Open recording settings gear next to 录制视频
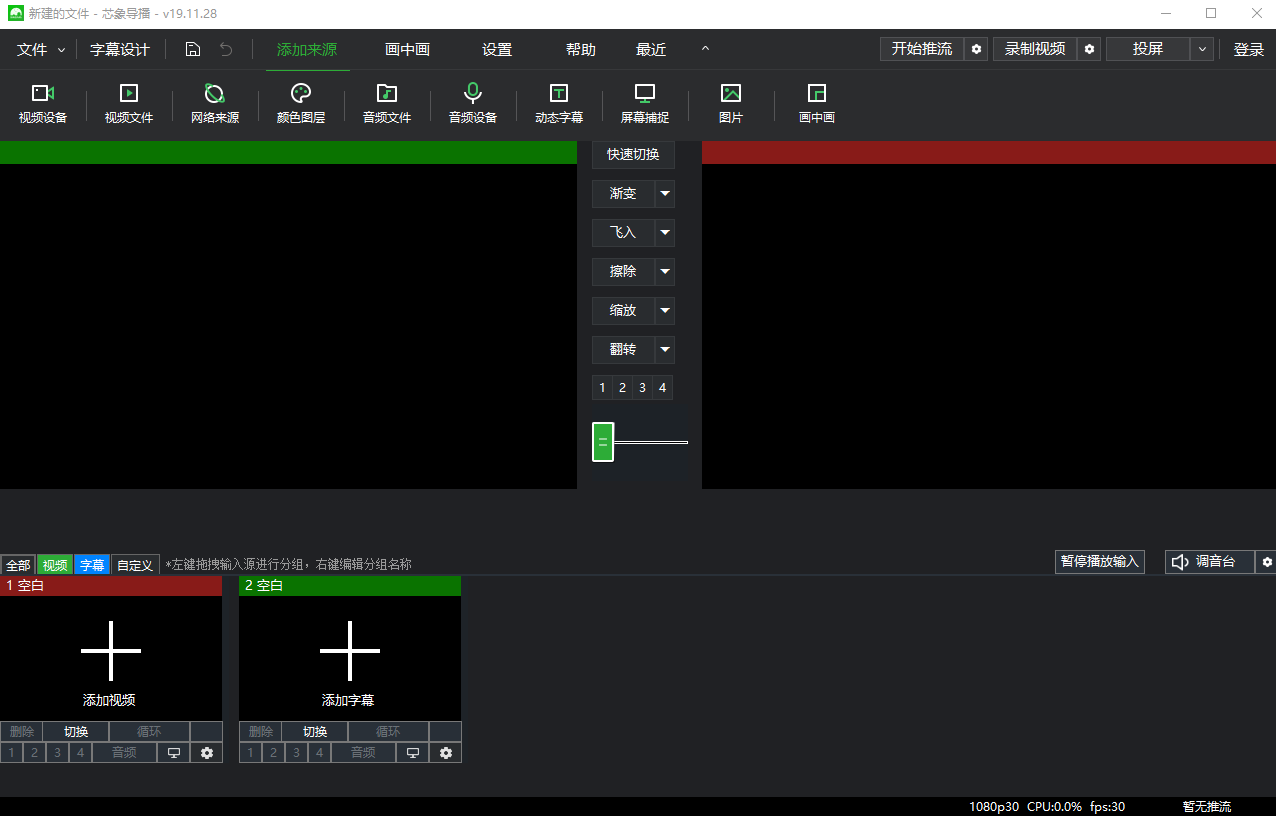Screen dimensions: 1276x816 click(x=1090, y=49)
